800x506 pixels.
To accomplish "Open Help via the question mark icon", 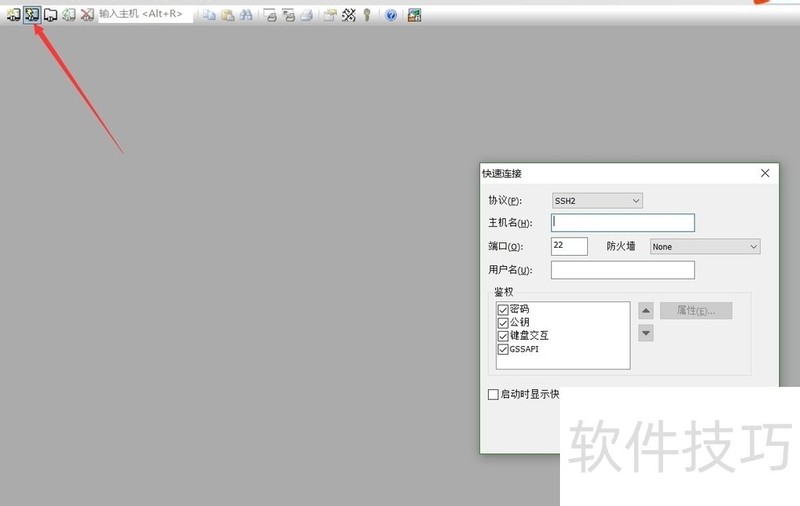I will click(x=391, y=15).
